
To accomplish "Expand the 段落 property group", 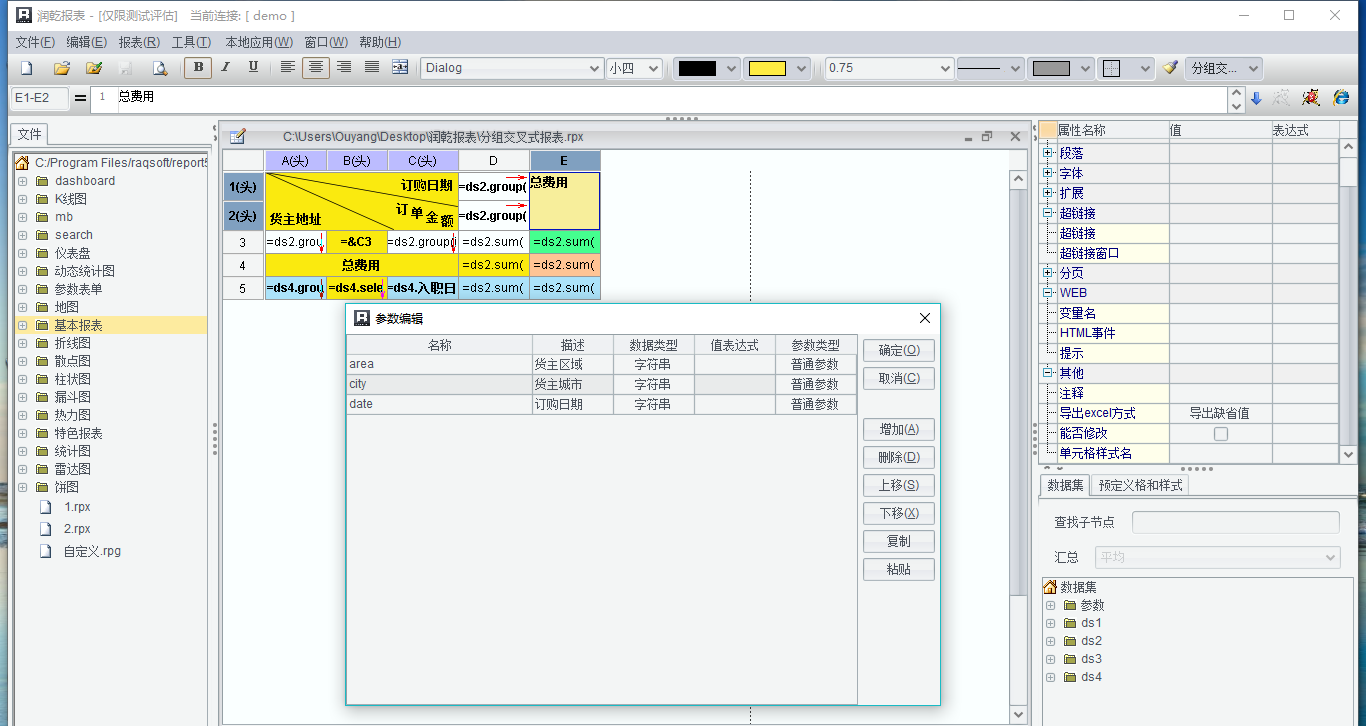I will click(x=1048, y=153).
